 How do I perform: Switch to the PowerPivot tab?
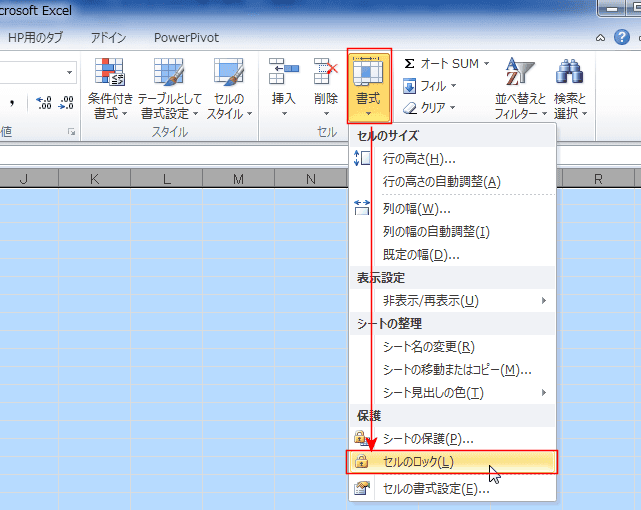coord(186,38)
